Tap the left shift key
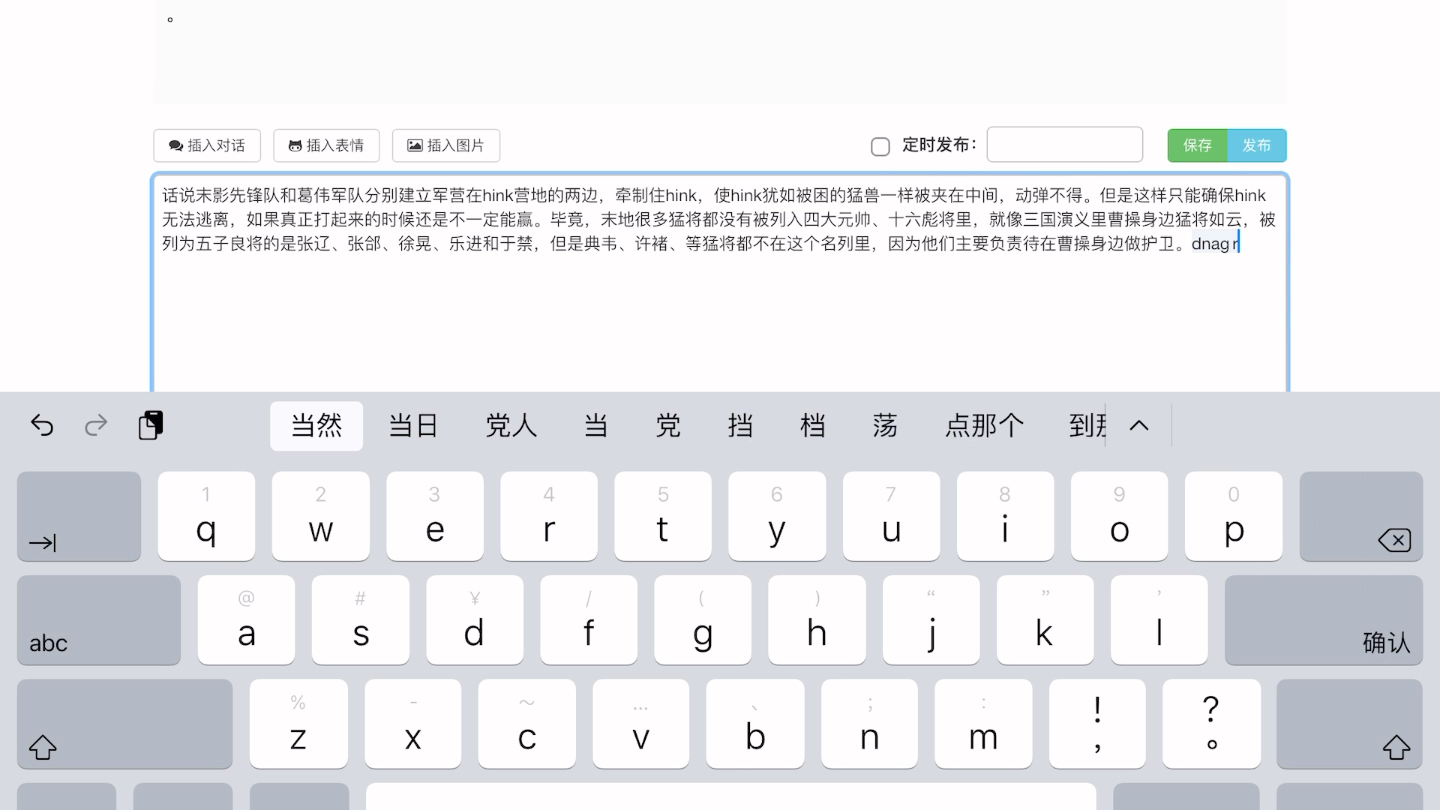The width and height of the screenshot is (1440, 810). [125, 724]
